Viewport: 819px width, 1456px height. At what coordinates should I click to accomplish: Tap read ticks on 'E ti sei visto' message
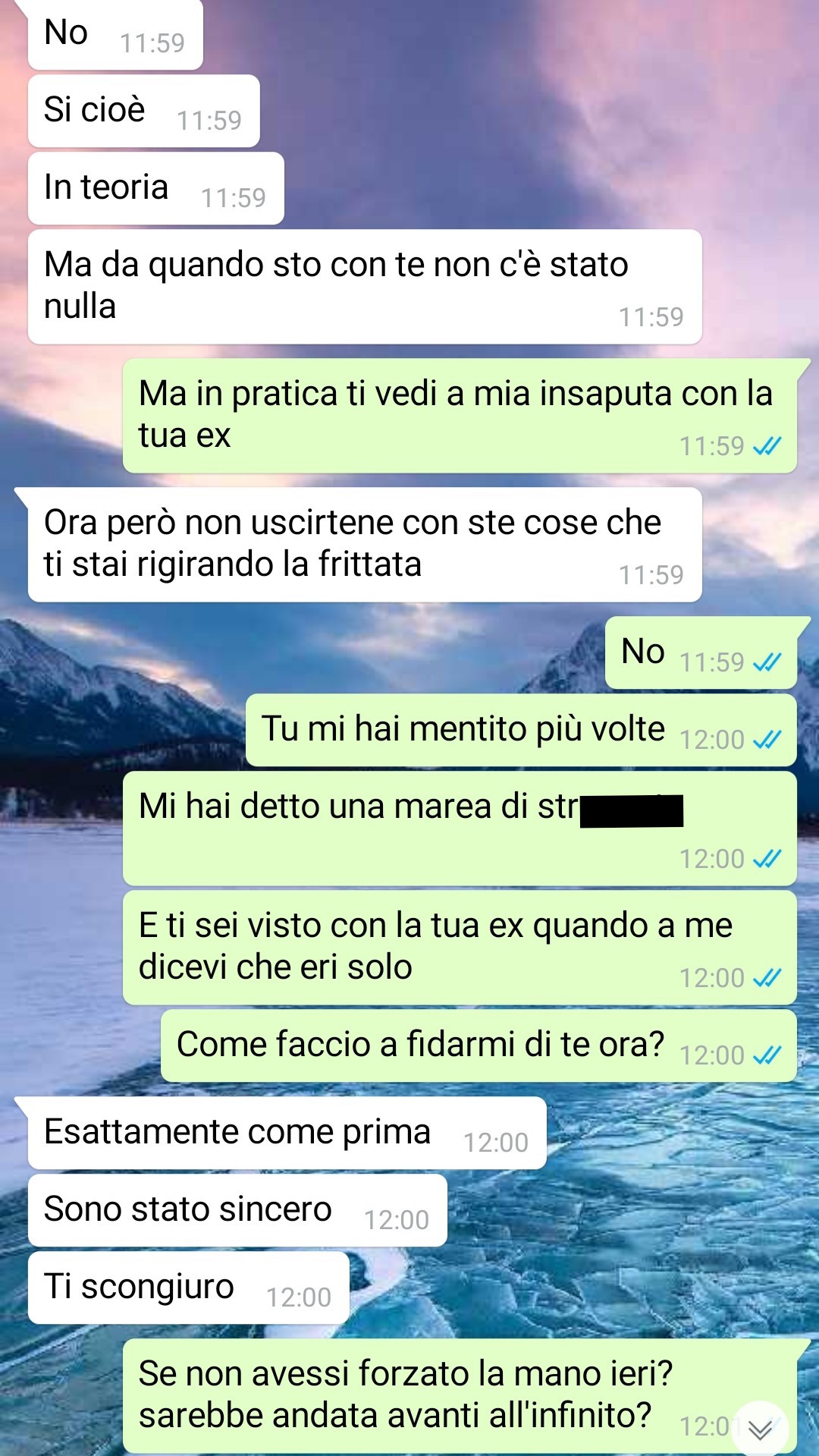pyautogui.click(x=767, y=977)
